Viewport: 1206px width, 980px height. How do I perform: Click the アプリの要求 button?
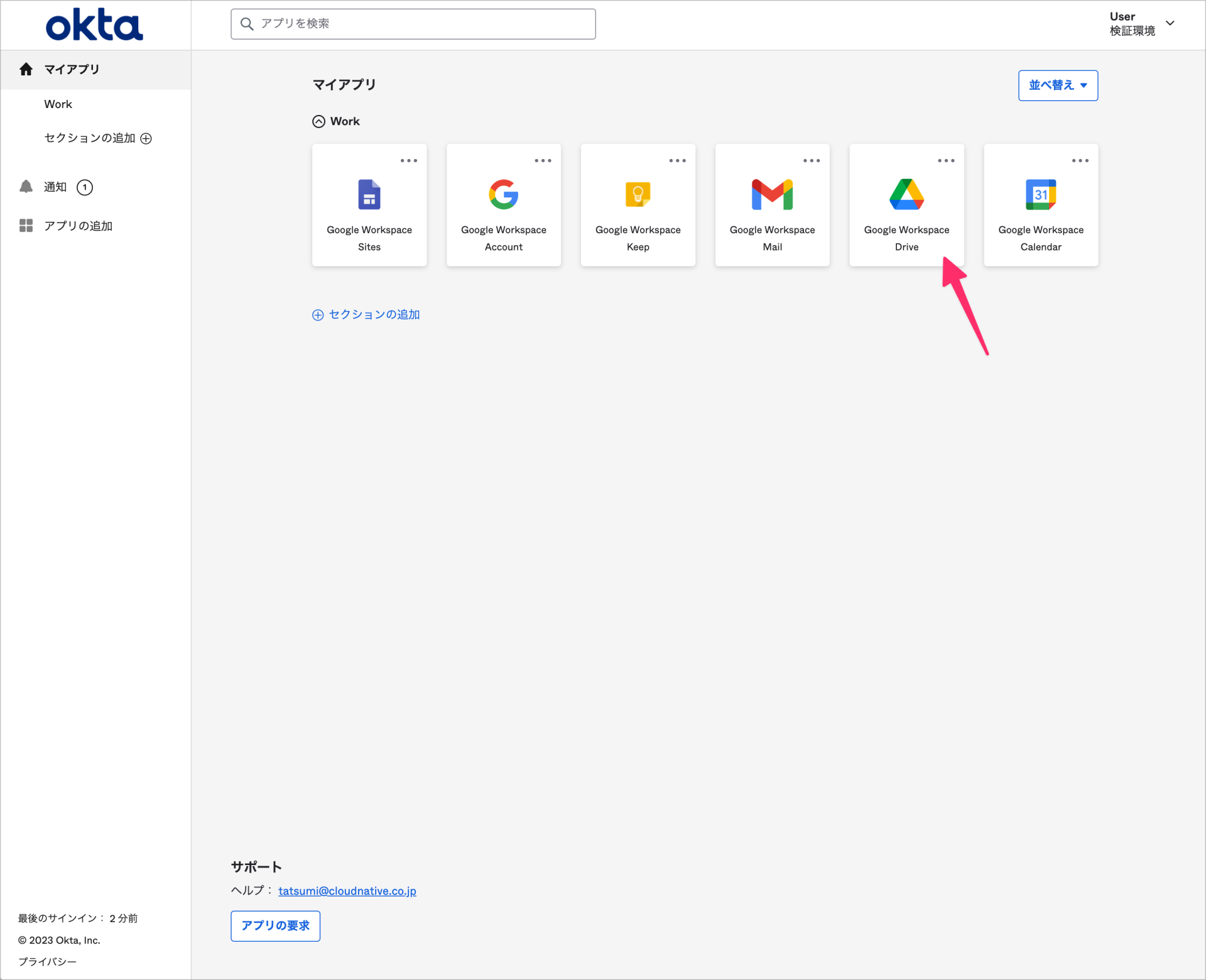point(274,926)
